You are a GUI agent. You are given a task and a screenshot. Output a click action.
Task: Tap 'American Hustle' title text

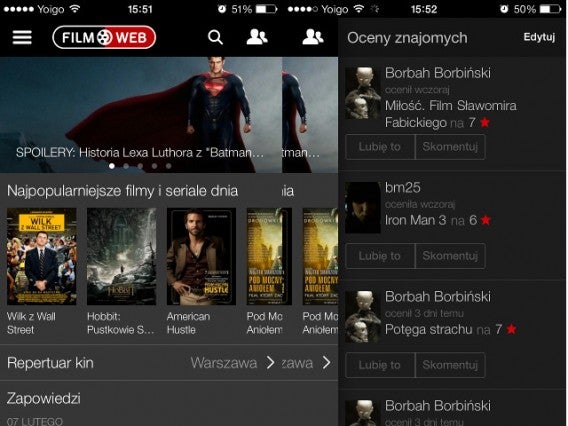coord(188,323)
